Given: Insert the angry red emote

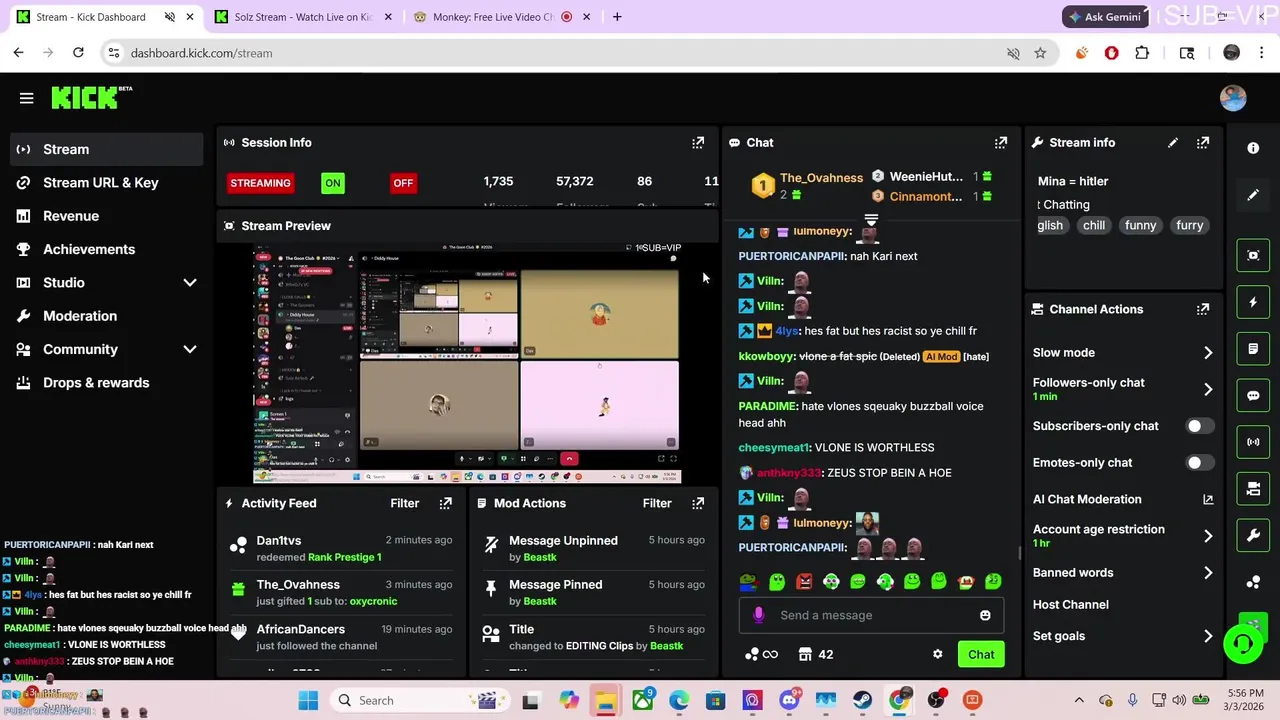Looking at the screenshot, I should (x=804, y=581).
